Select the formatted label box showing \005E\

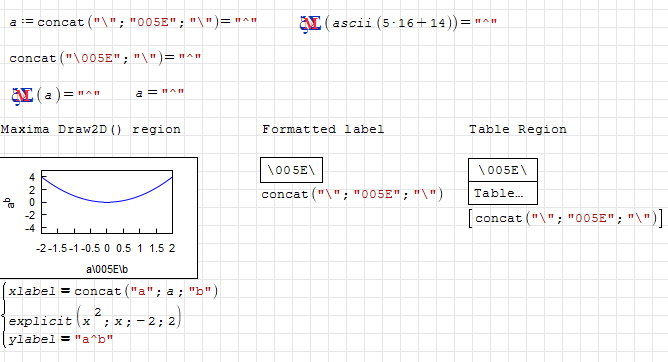(291, 170)
